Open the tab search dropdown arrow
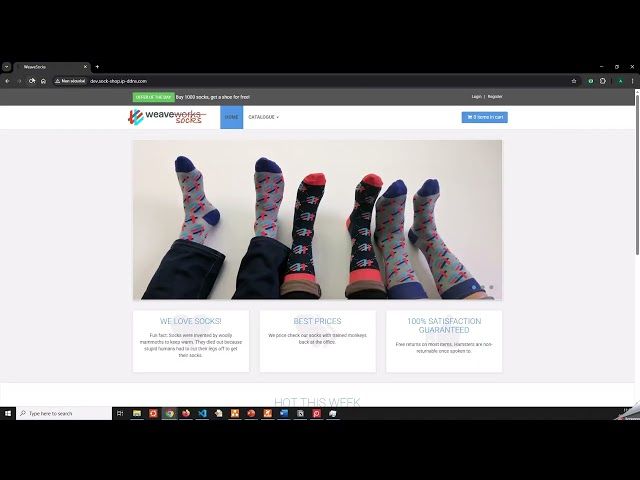 7,67
